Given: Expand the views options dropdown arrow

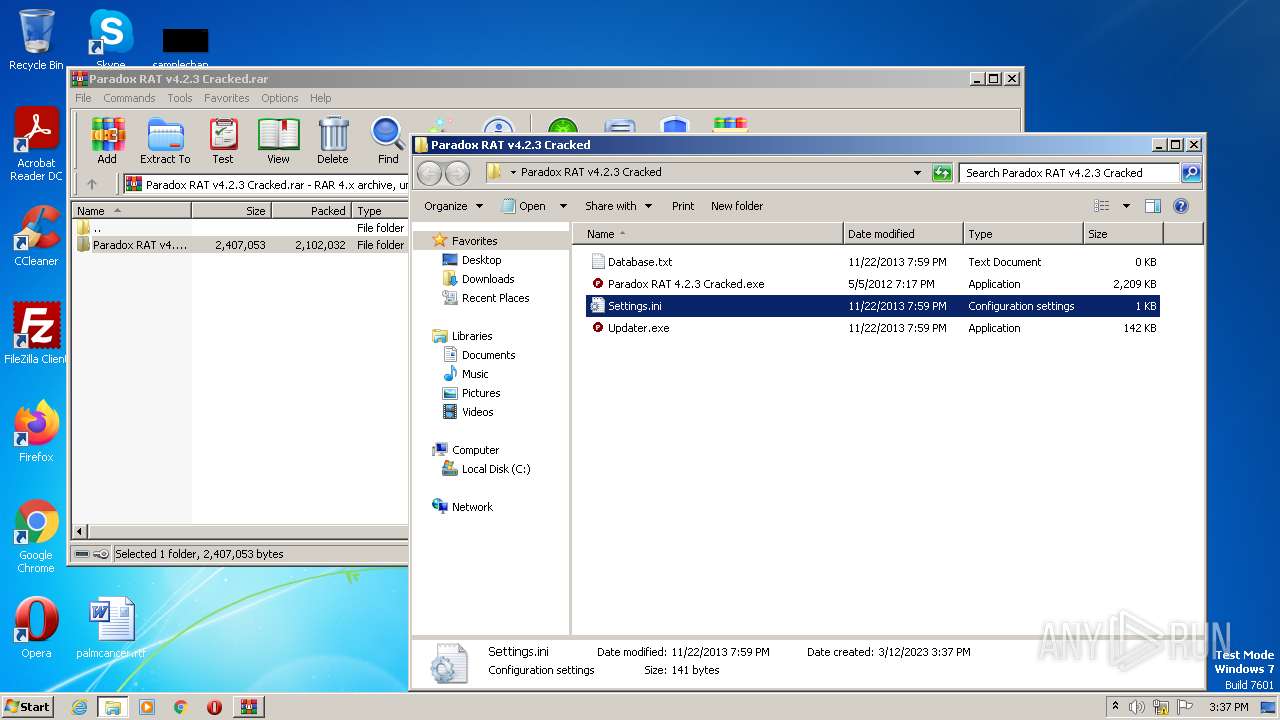Looking at the screenshot, I should [x=1126, y=206].
